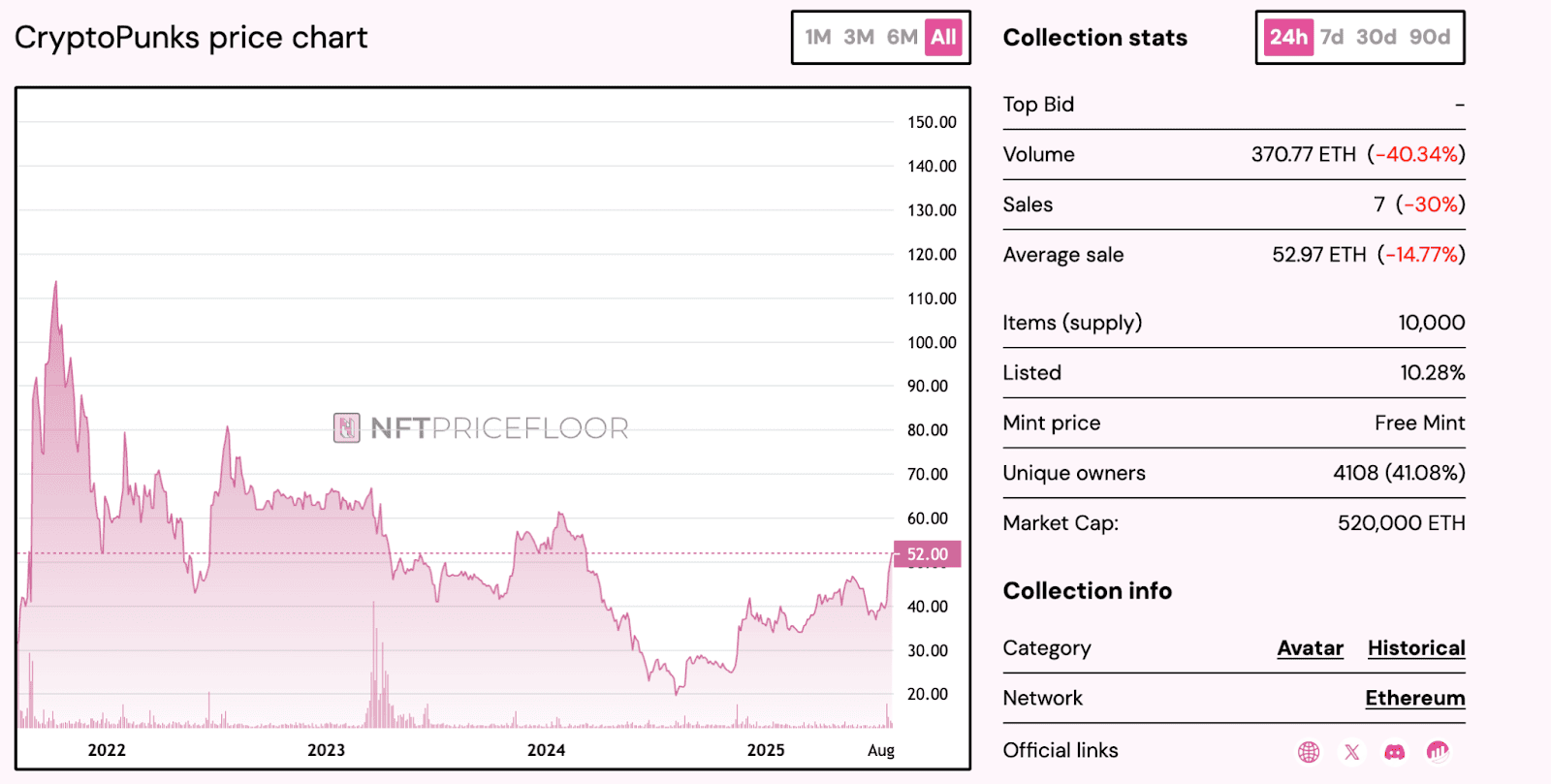Image resolution: width=1551 pixels, height=784 pixels.
Task: Switch collection stats to 90d
Action: 1430,37
